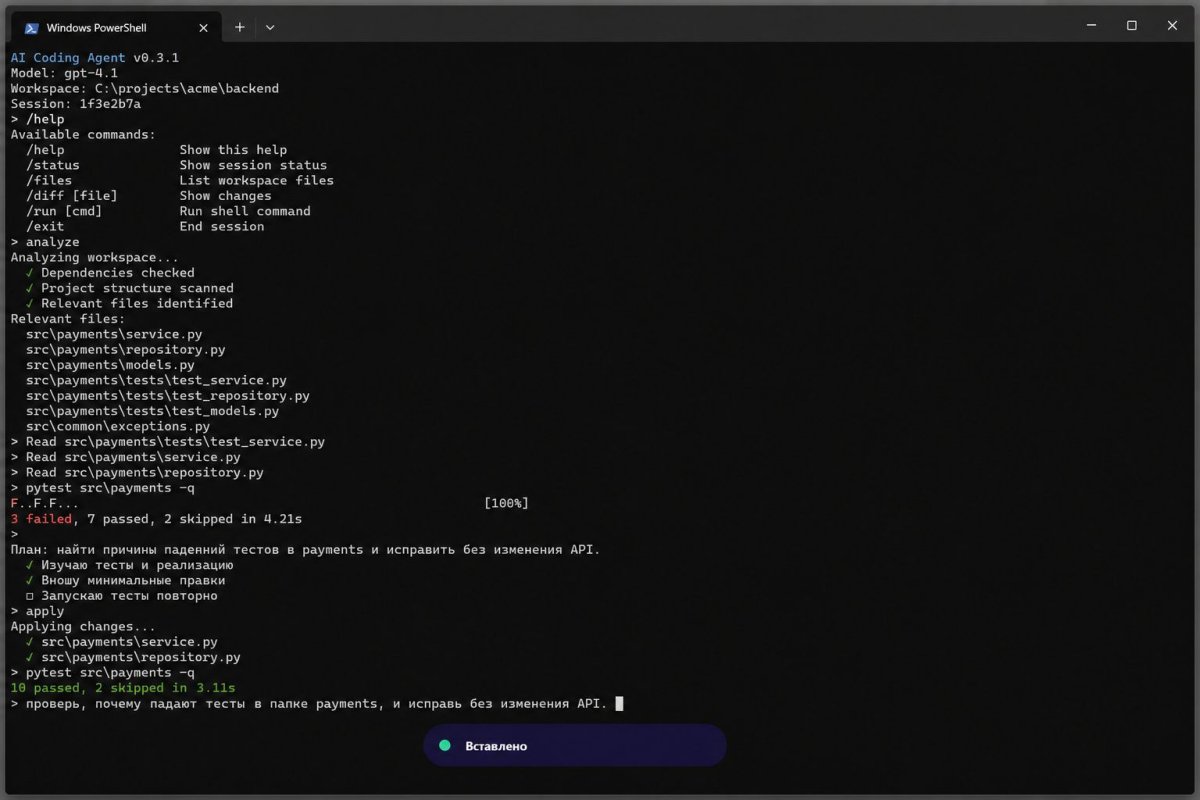Viewport: 1200px width, 800px height.
Task: Click the 'Available commands:' heading
Action: [83, 134]
